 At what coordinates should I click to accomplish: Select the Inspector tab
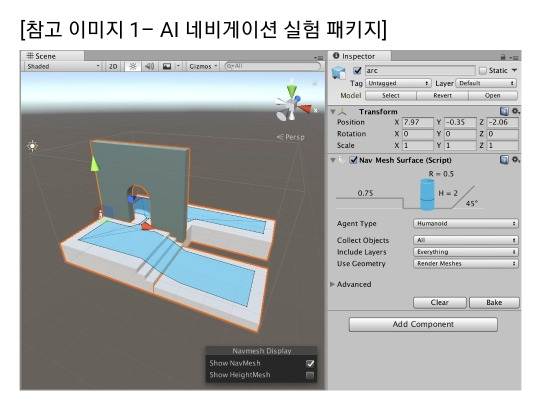[x=359, y=56]
